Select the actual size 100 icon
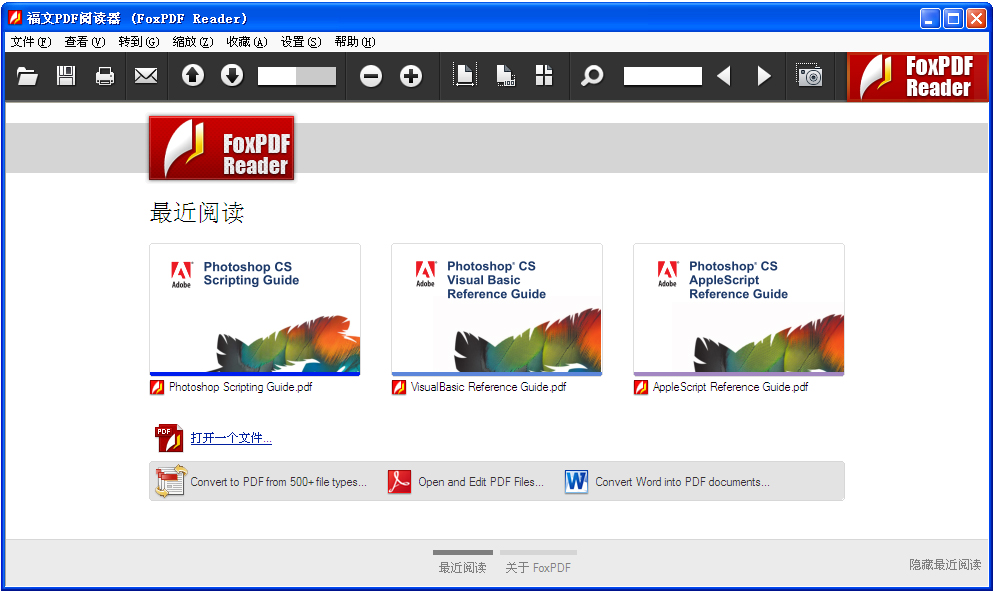Image resolution: width=995 pixels, height=592 pixels. point(505,76)
